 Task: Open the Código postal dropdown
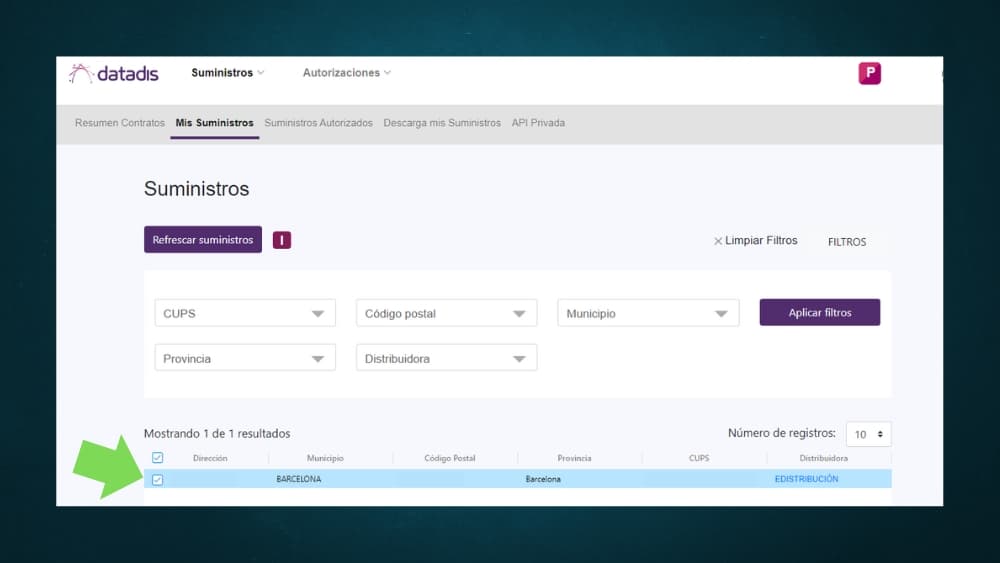[x=446, y=313]
